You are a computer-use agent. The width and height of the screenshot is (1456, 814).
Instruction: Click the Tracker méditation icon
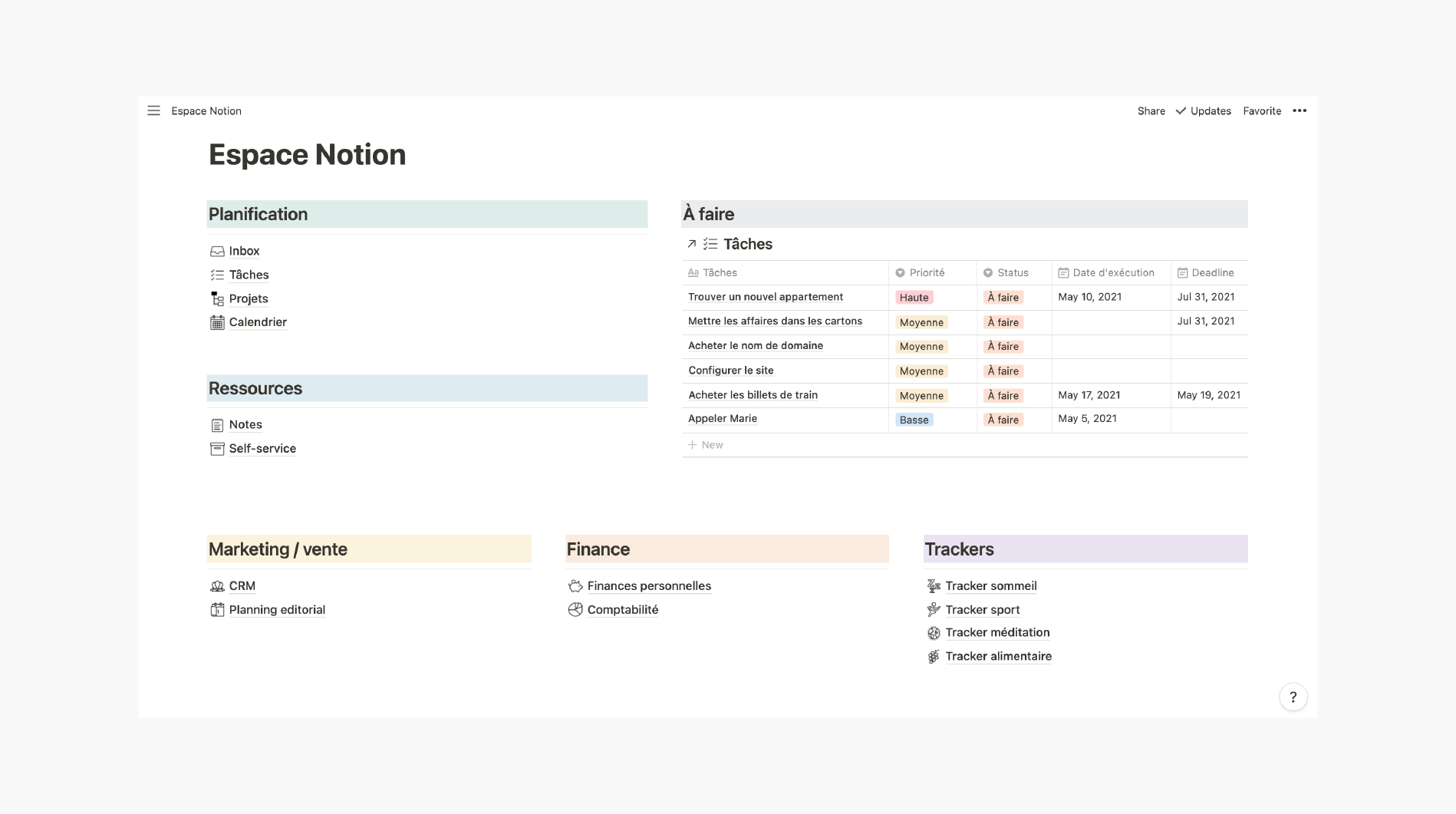coord(934,633)
